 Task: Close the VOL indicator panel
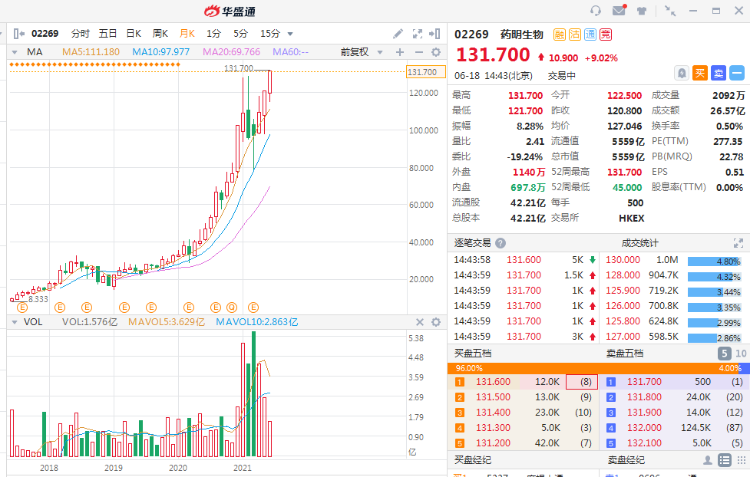(x=419, y=322)
